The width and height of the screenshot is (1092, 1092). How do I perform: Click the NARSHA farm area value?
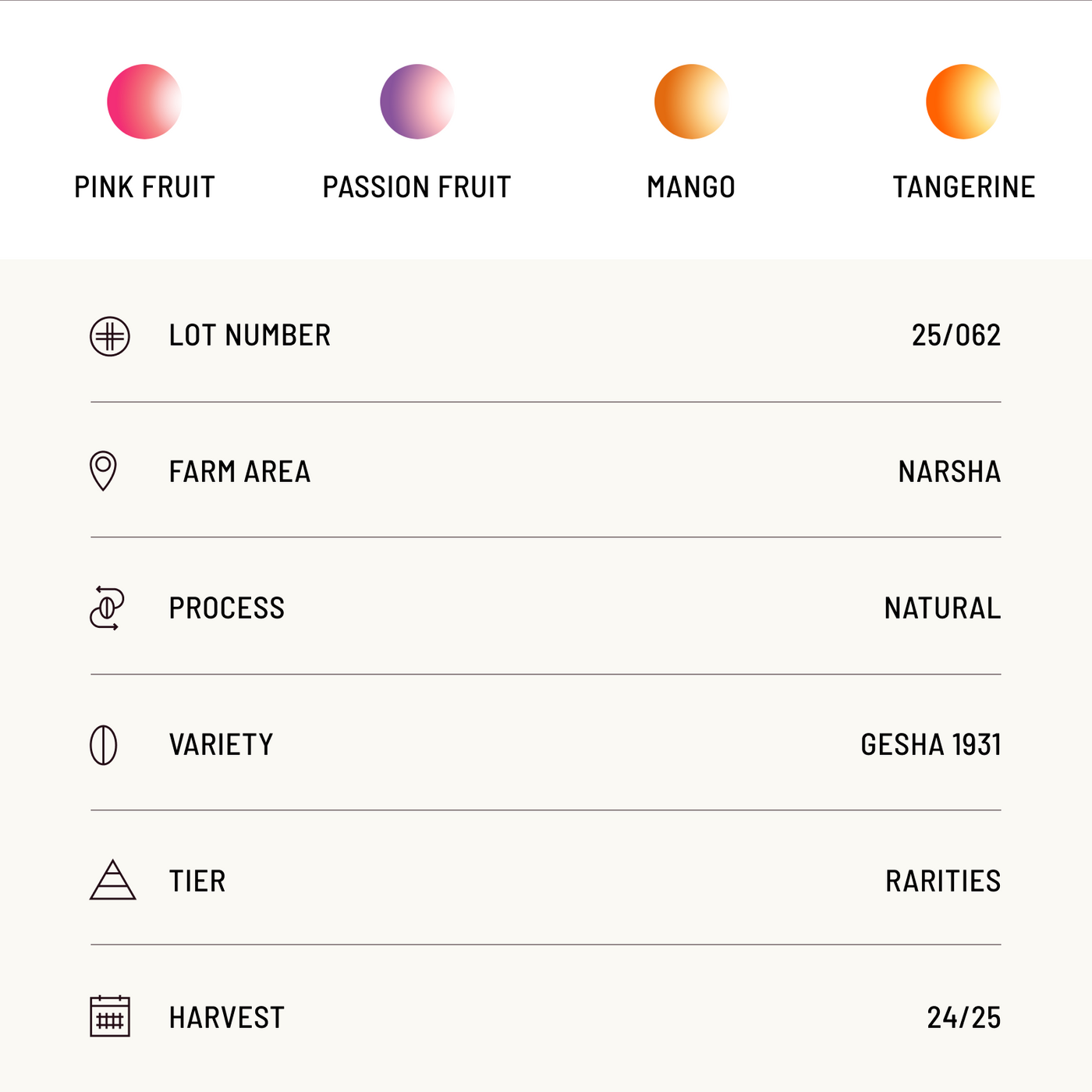949,472
